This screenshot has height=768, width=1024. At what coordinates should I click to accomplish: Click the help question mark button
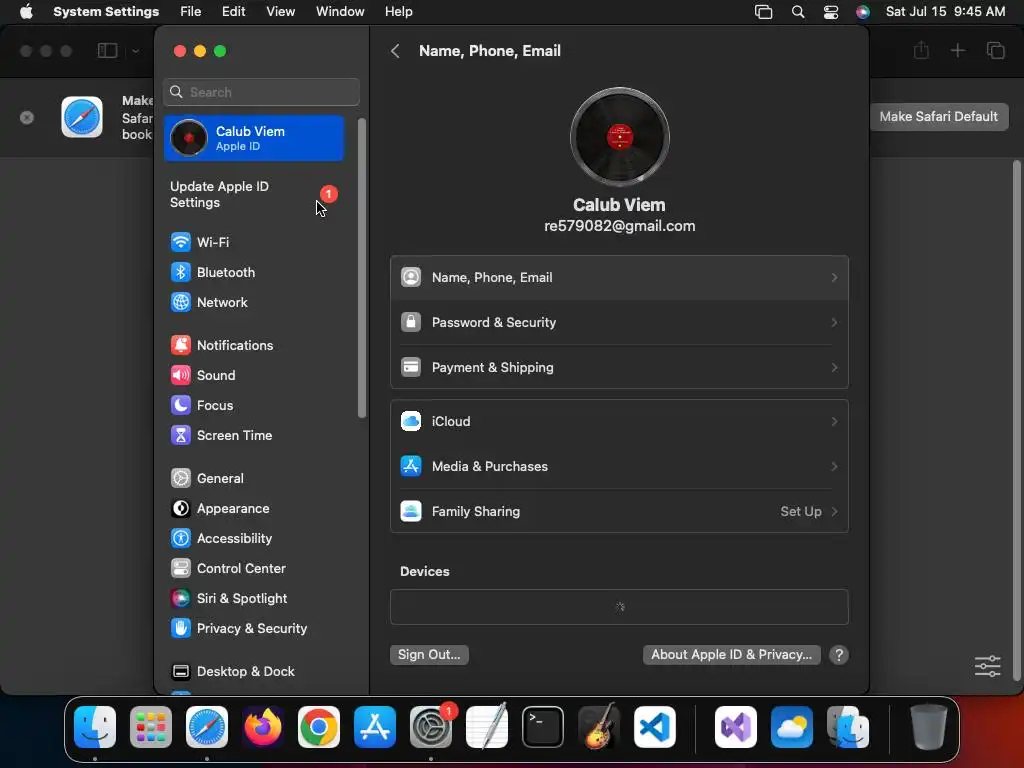pos(839,655)
